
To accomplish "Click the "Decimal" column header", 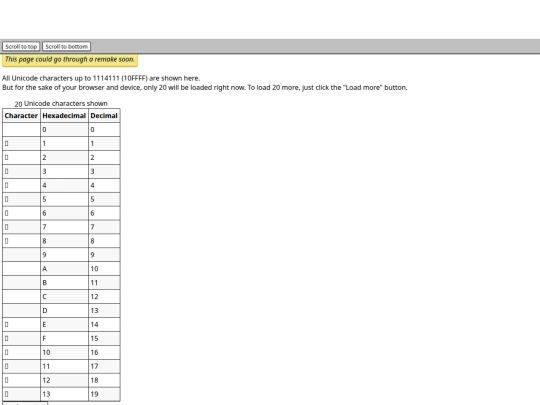I will 104,116.
